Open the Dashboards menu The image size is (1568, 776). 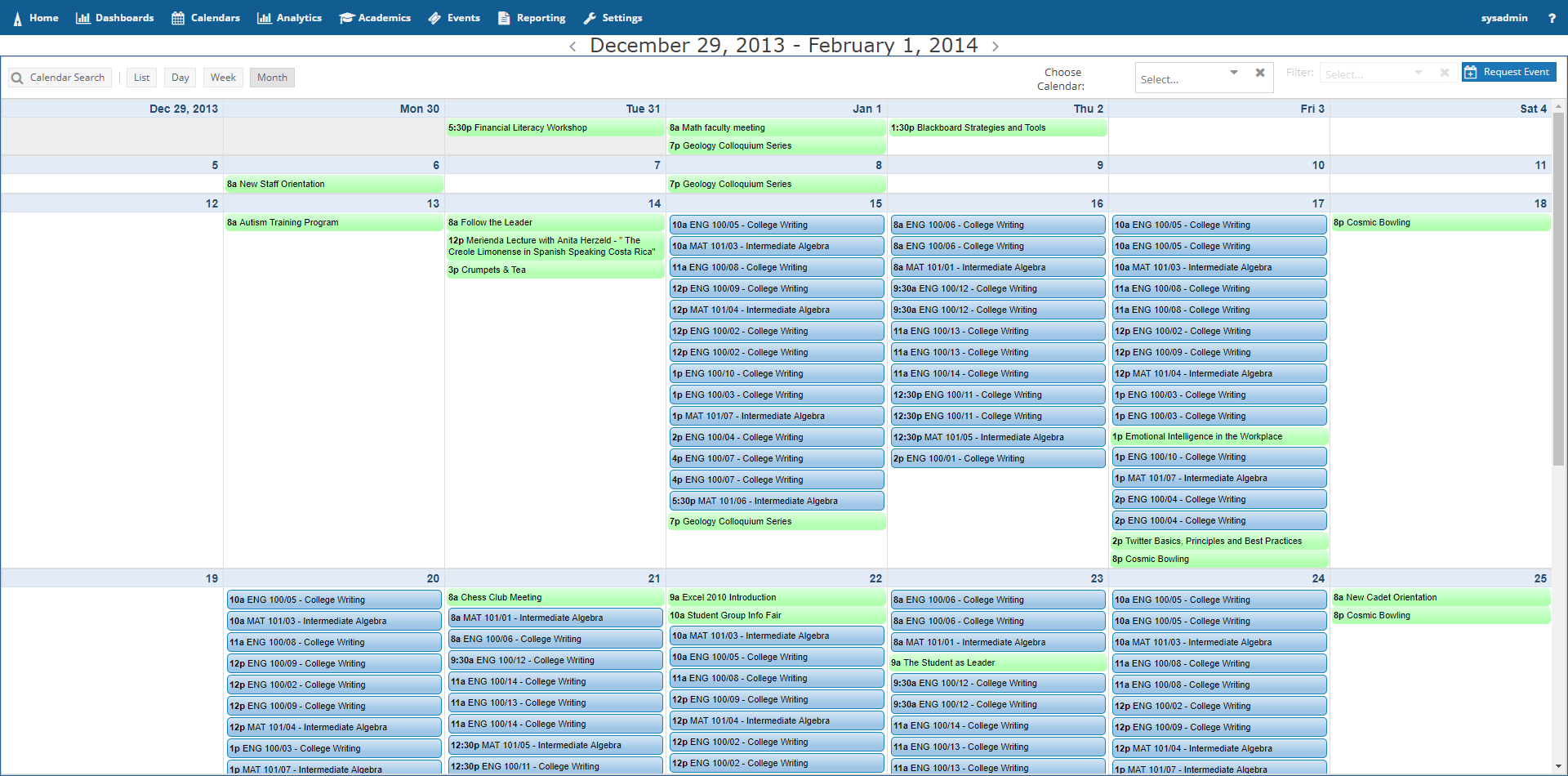coord(114,18)
